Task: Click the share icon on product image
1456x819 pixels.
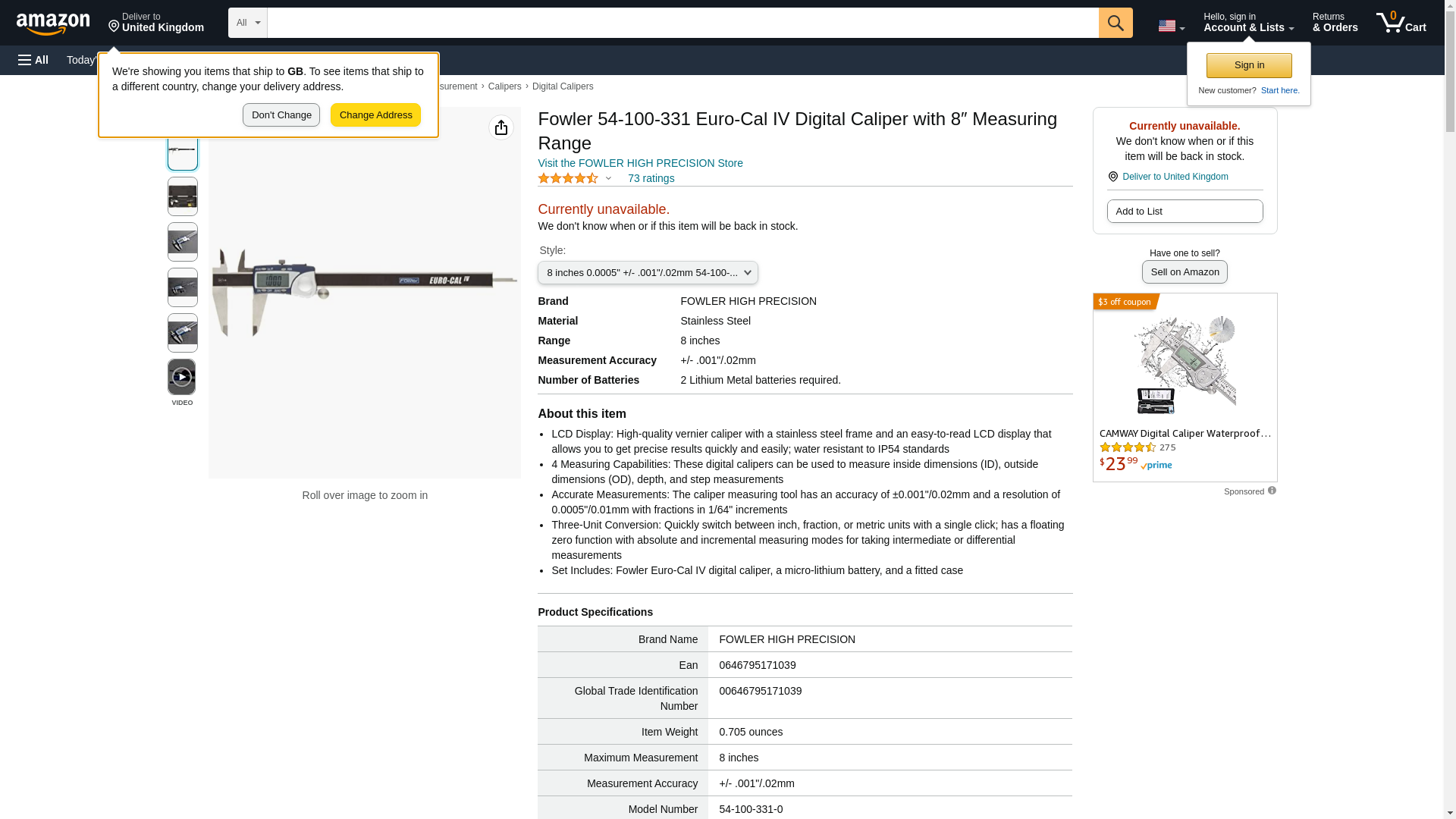Action: 500,127
